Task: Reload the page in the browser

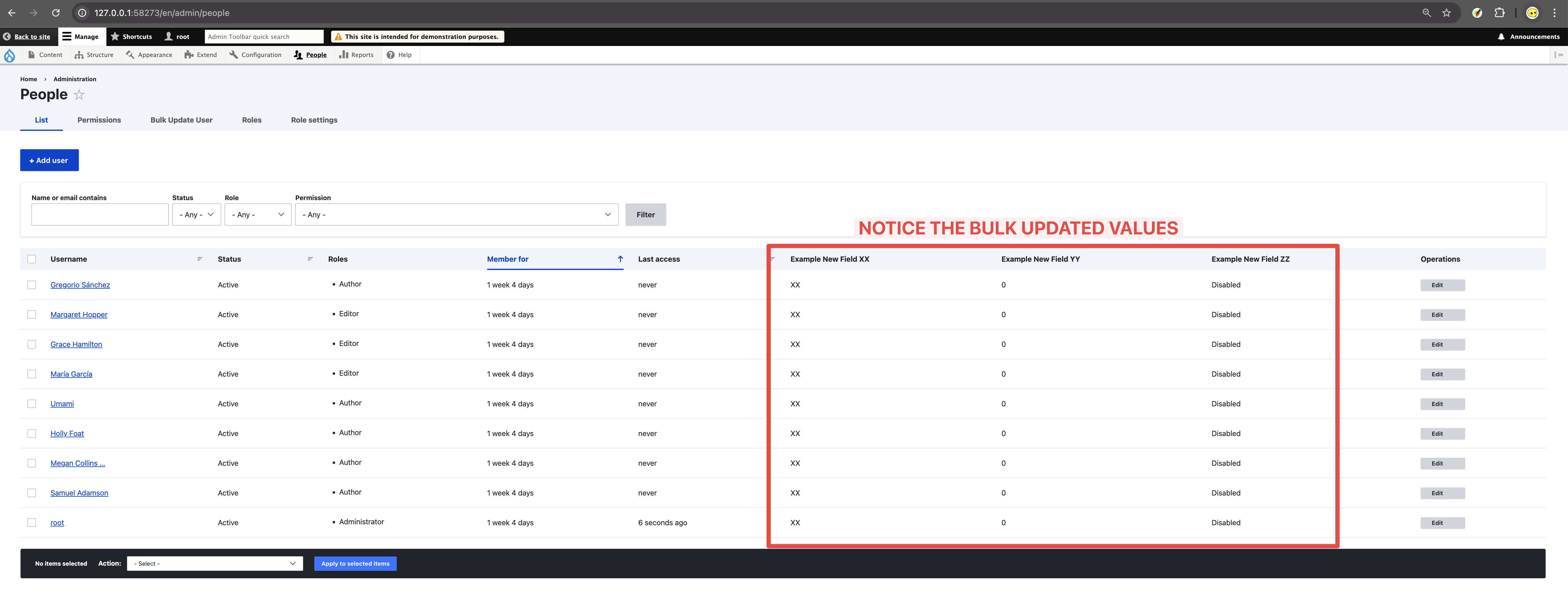Action: click(55, 13)
